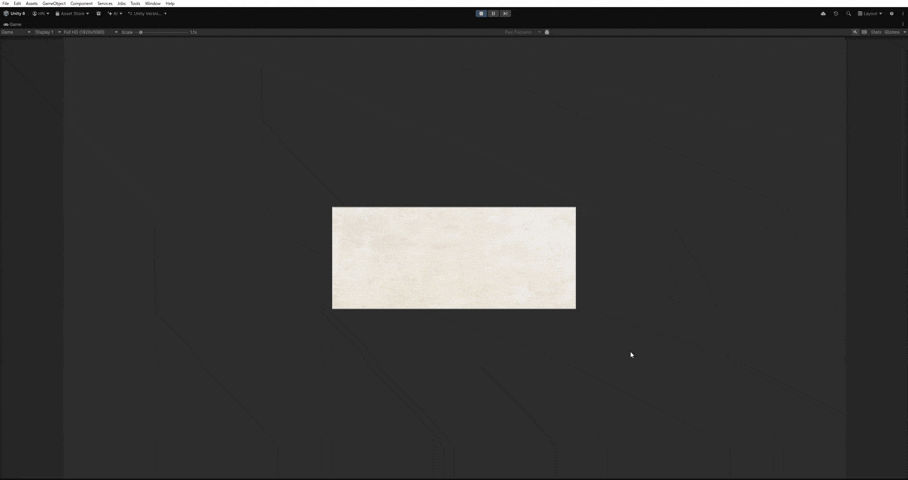Image resolution: width=908 pixels, height=480 pixels.
Task: Click the Scale slider handle
Action: click(141, 32)
